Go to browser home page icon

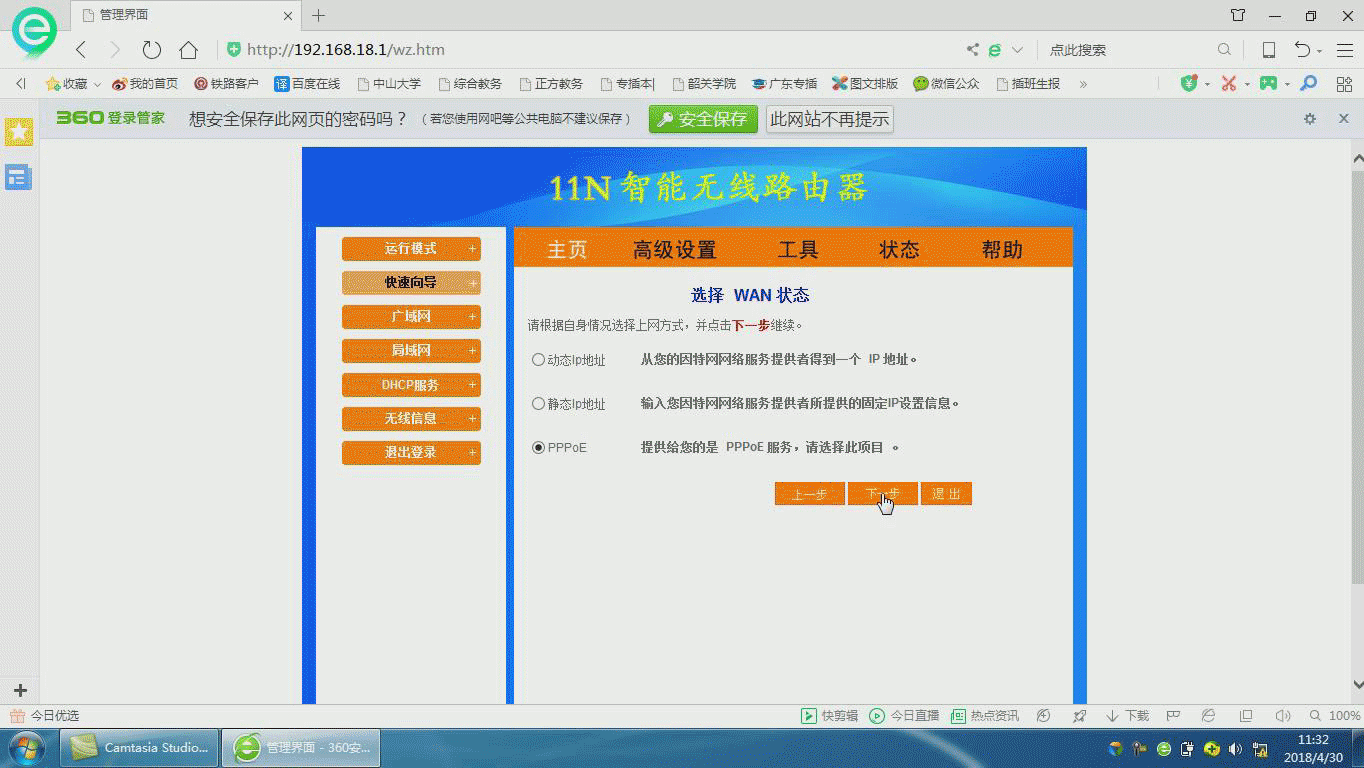(x=188, y=50)
